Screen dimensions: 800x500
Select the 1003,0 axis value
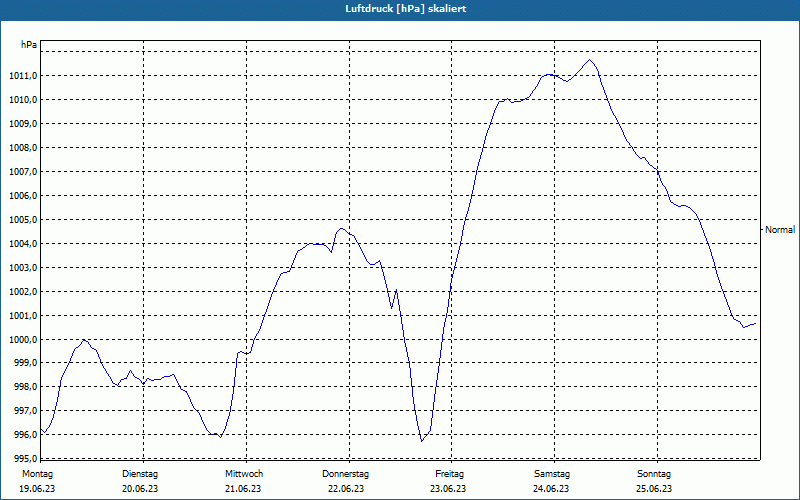click(23, 268)
